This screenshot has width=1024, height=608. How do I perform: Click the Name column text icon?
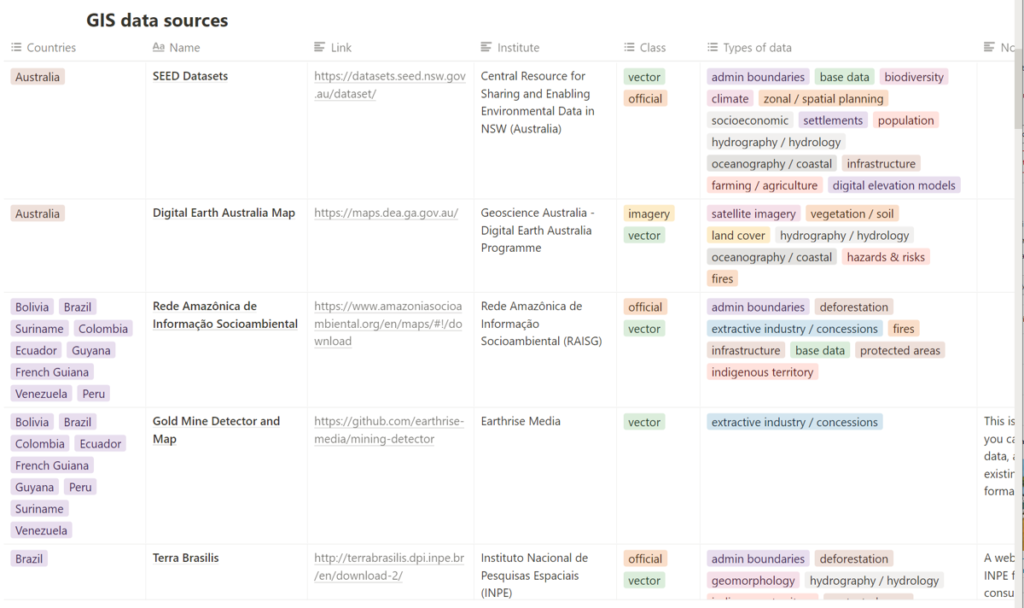158,48
